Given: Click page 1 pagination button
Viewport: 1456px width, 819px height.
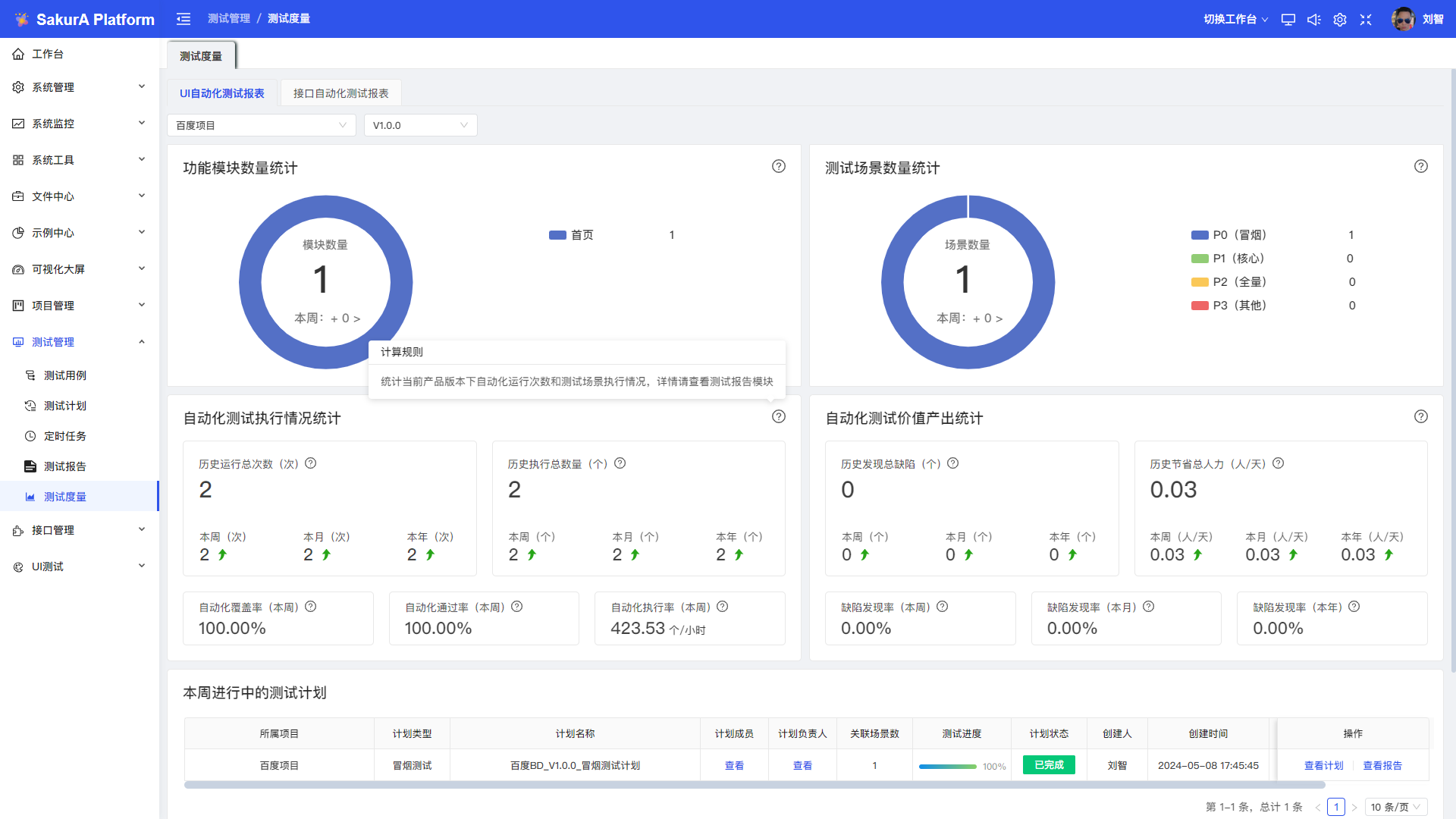Looking at the screenshot, I should tap(1337, 807).
